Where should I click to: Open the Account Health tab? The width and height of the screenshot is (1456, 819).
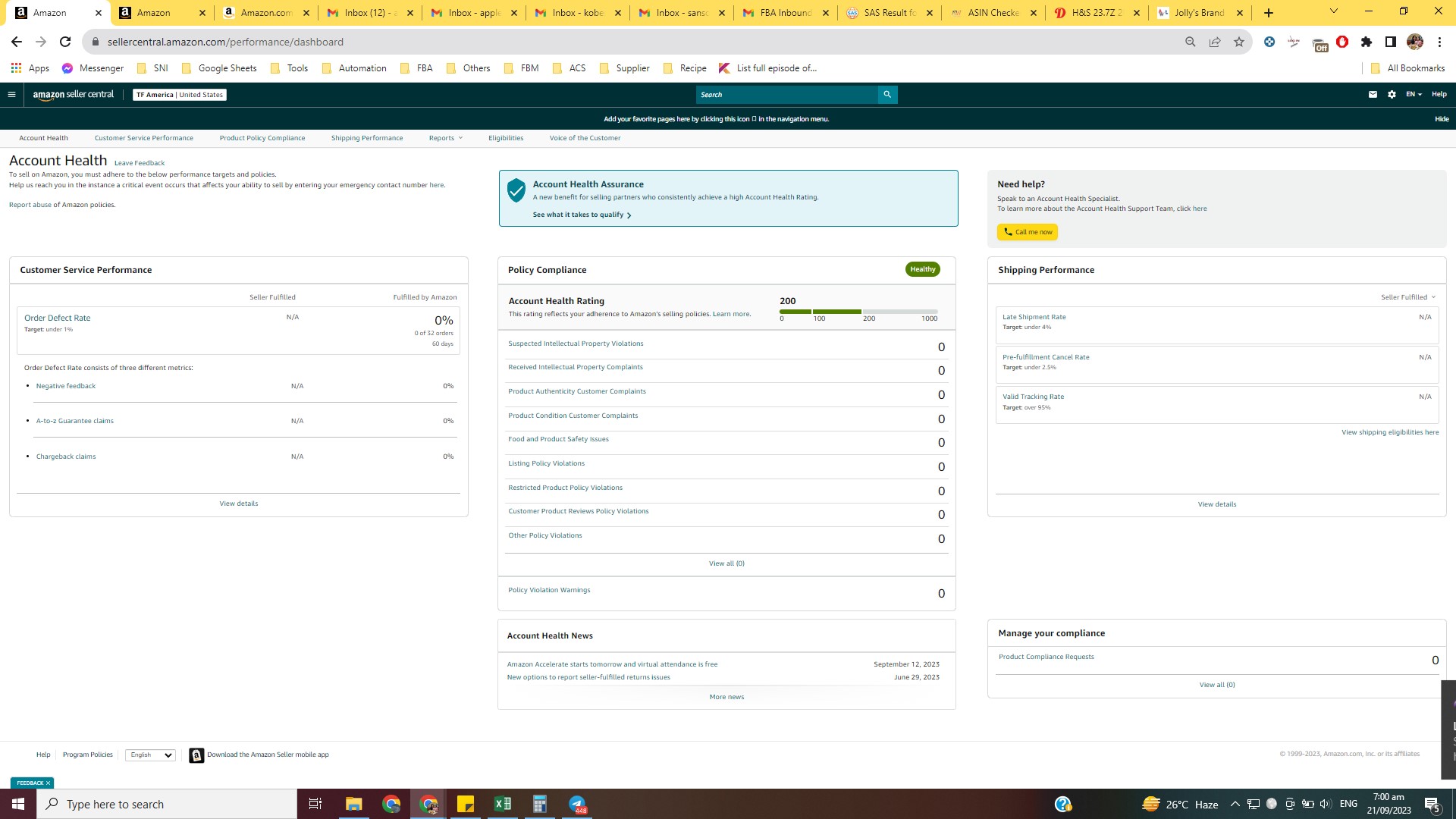[43, 138]
